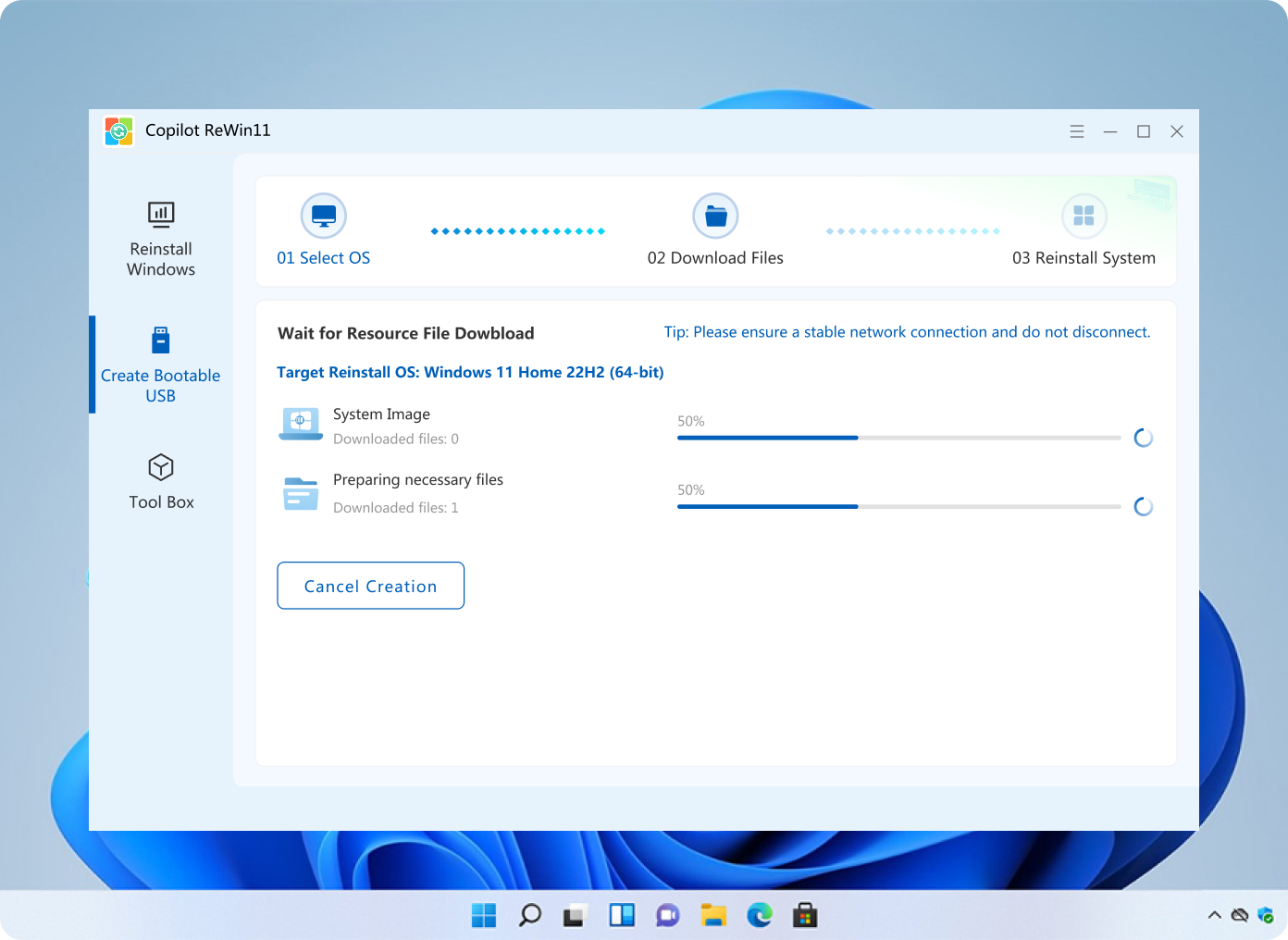Open taskbar Search
This screenshot has height=940, width=1288.
pyautogui.click(x=530, y=916)
